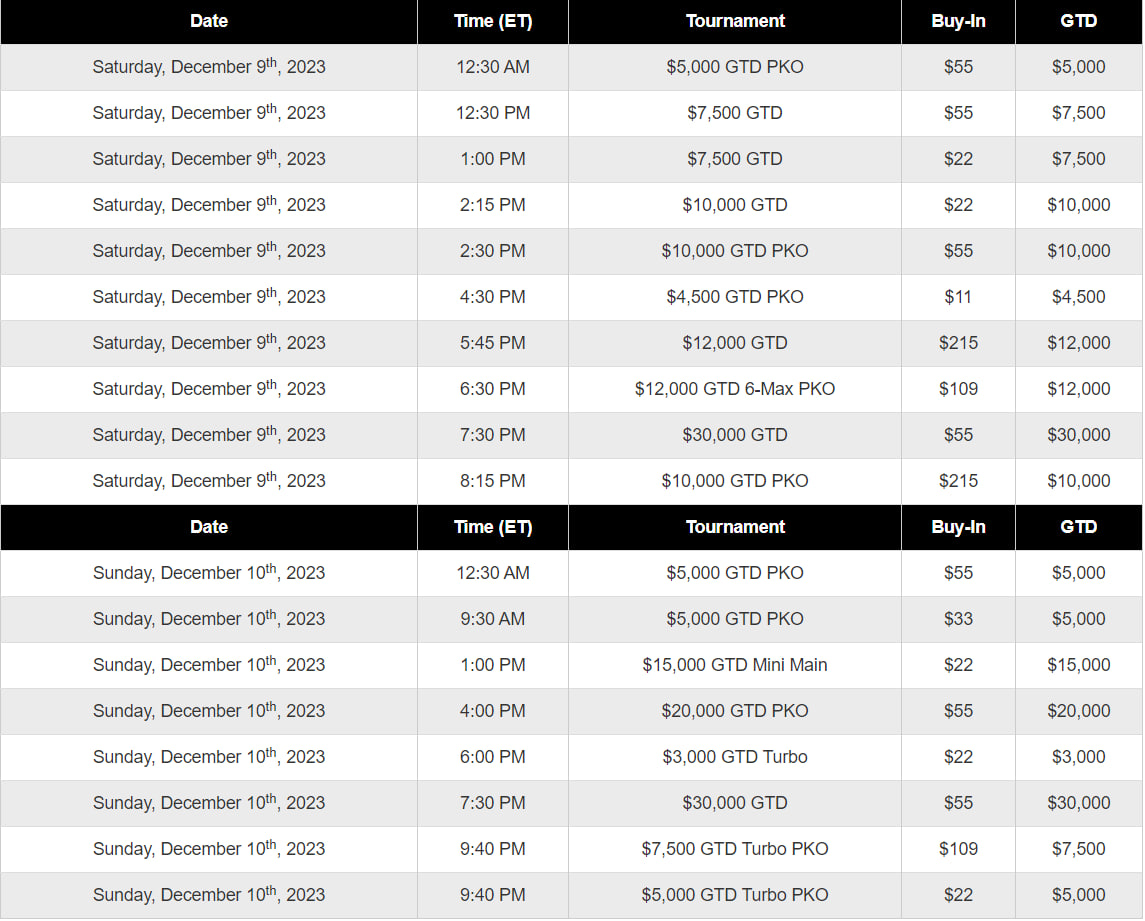
Task: Select the $15,000 GTD Mini Main tournament
Action: [734, 665]
